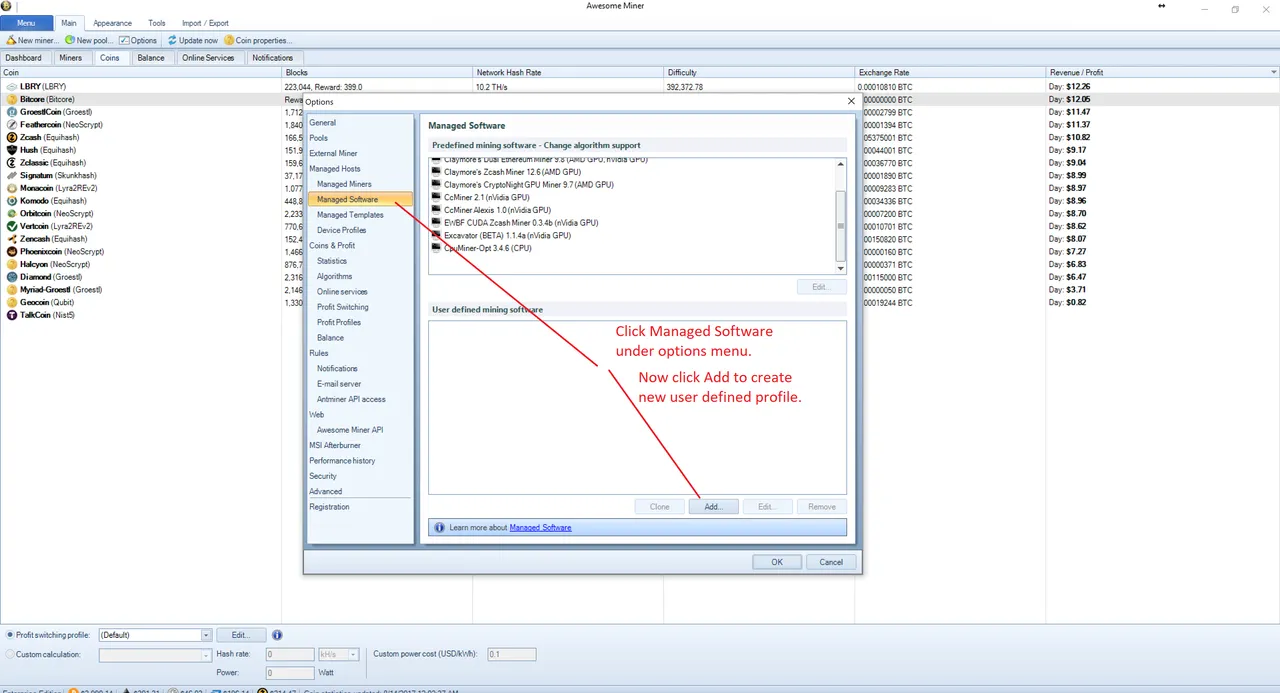Click the Diamond coin icon
The height and width of the screenshot is (693, 1280).
point(11,277)
